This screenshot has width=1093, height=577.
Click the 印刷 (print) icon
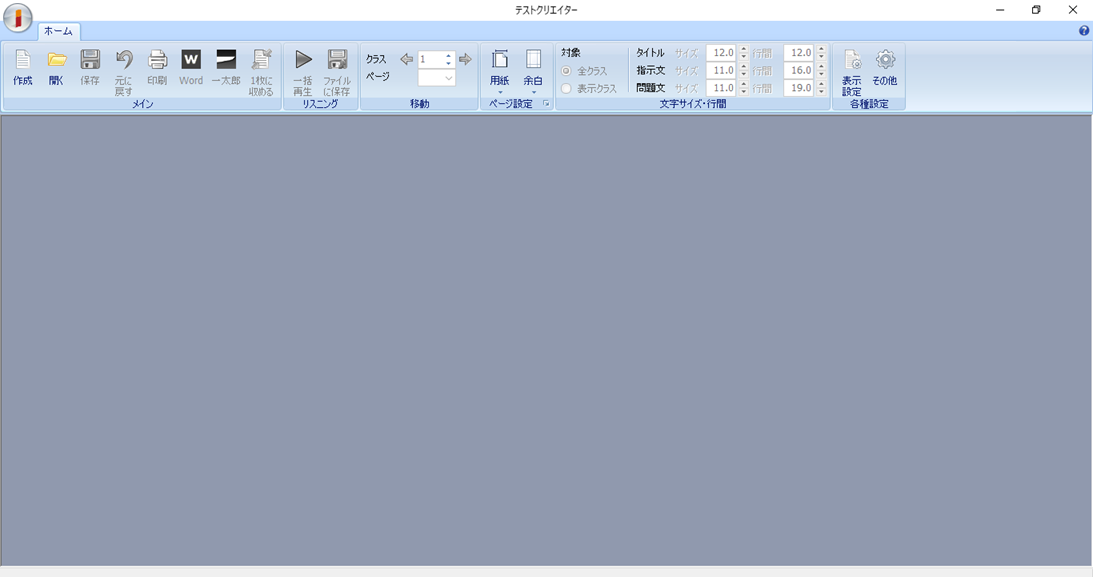tap(157, 66)
